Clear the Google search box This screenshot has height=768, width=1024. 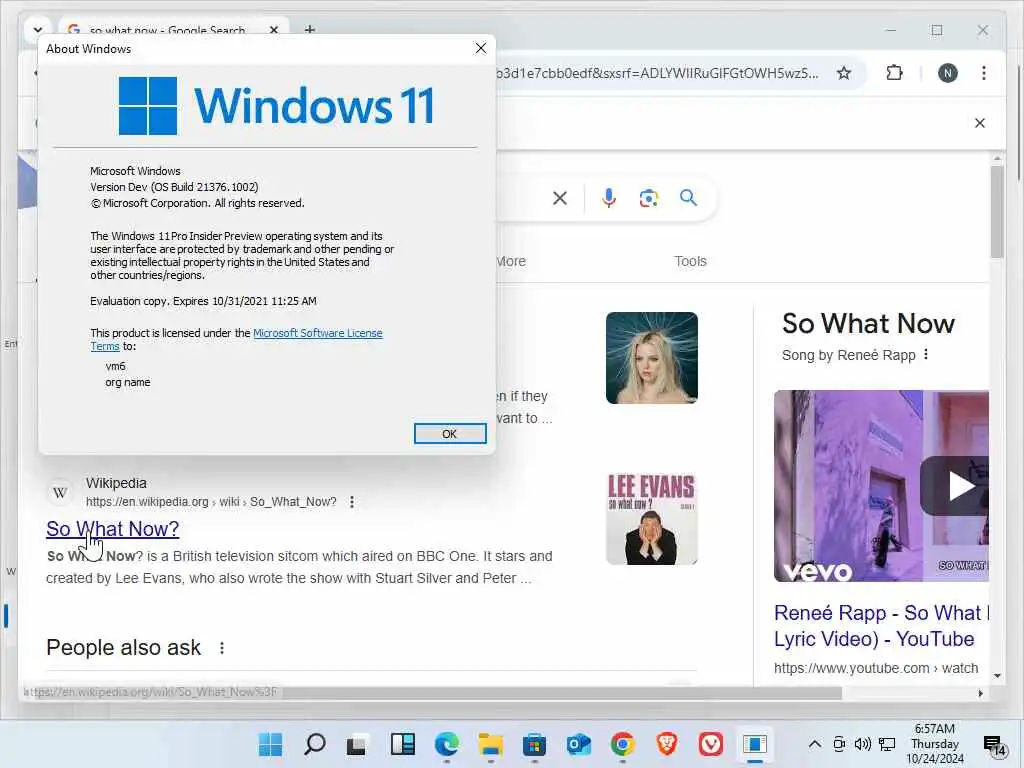pos(560,198)
